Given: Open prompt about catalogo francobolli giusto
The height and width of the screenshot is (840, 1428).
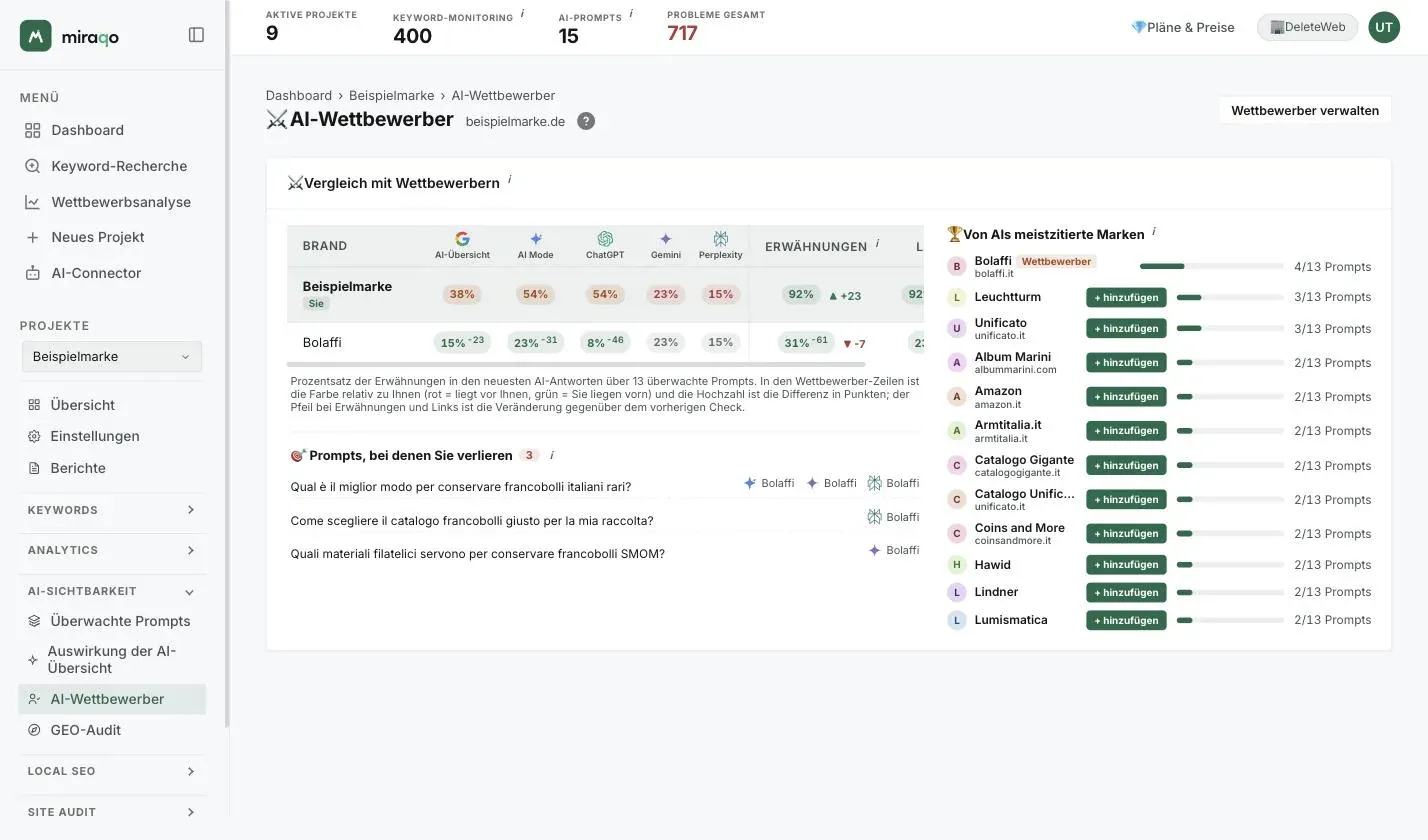Looking at the screenshot, I should [472, 521].
